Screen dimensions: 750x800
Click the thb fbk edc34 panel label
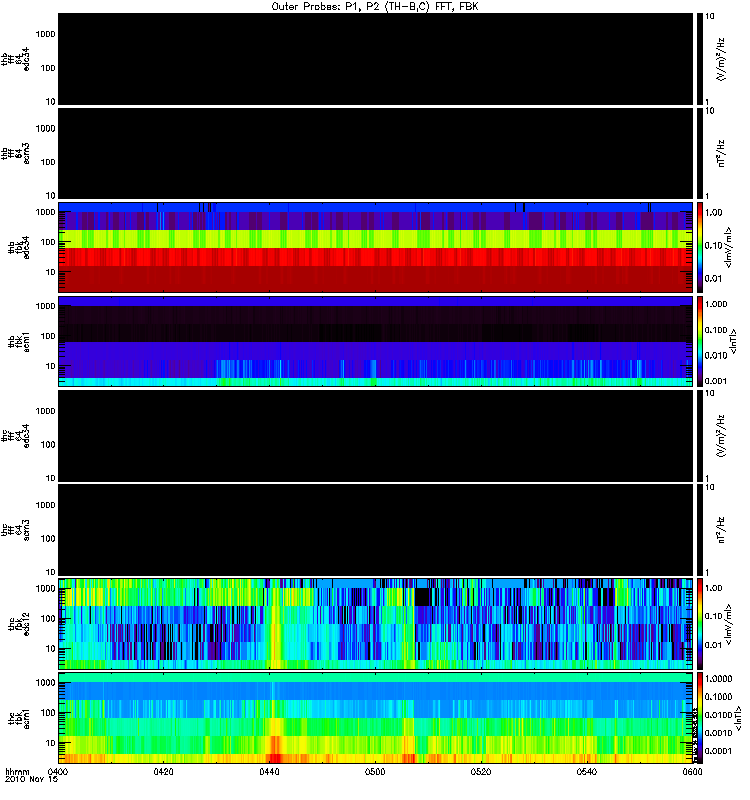click(x=19, y=247)
